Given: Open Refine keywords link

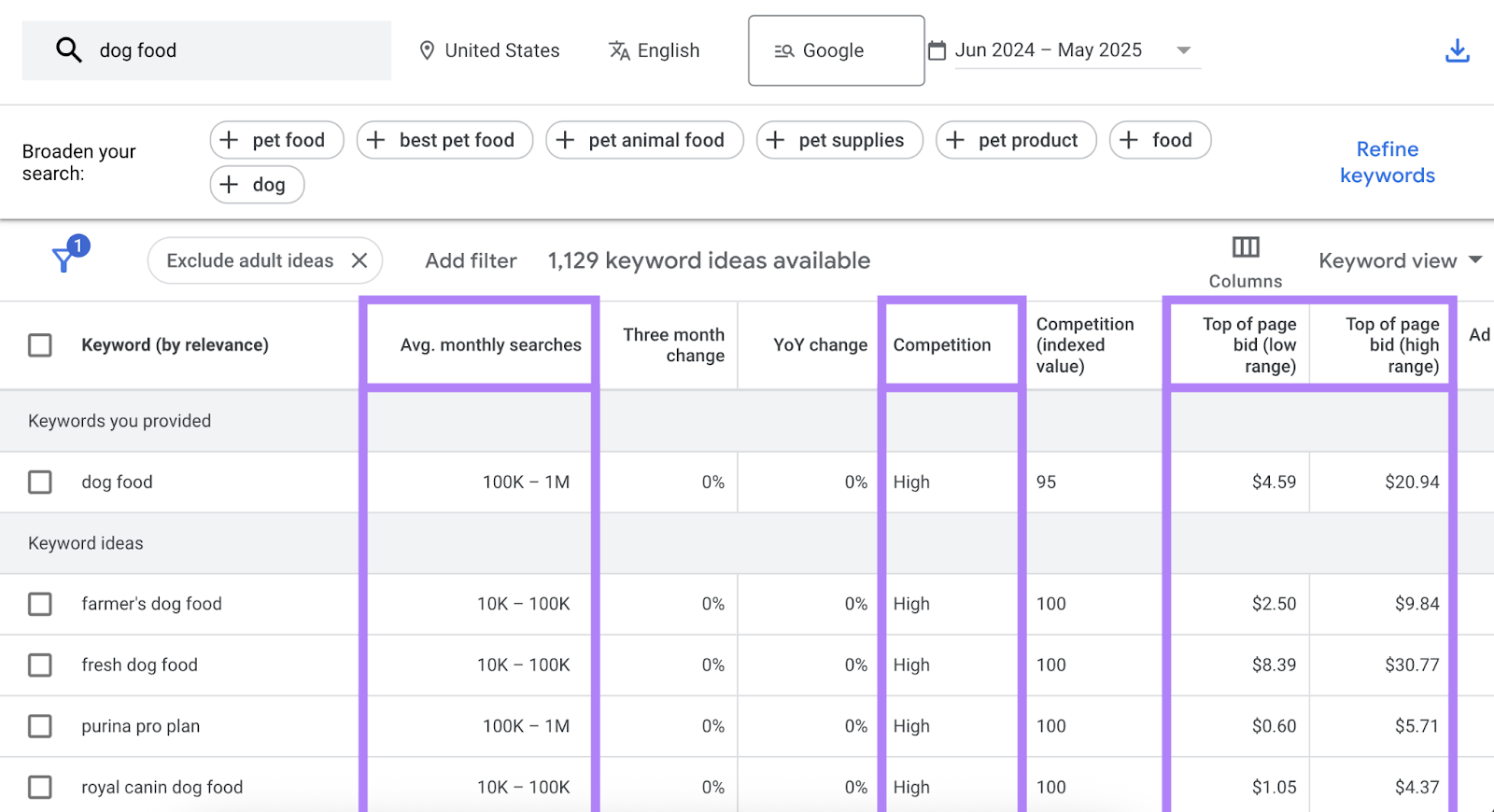Looking at the screenshot, I should (1387, 162).
